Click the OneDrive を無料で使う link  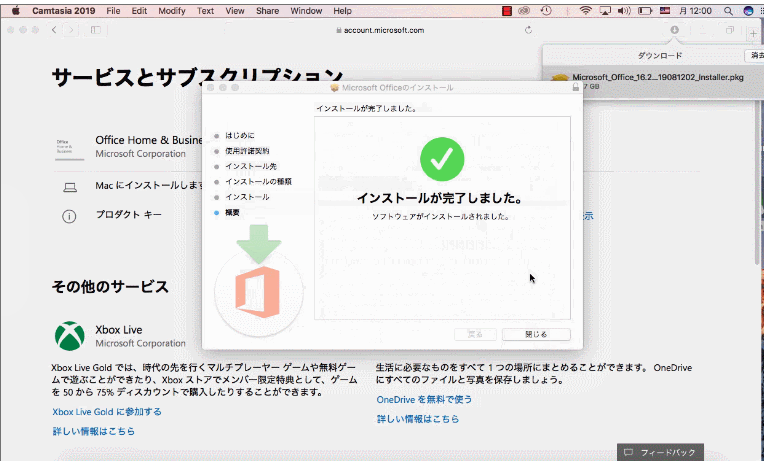point(424,400)
